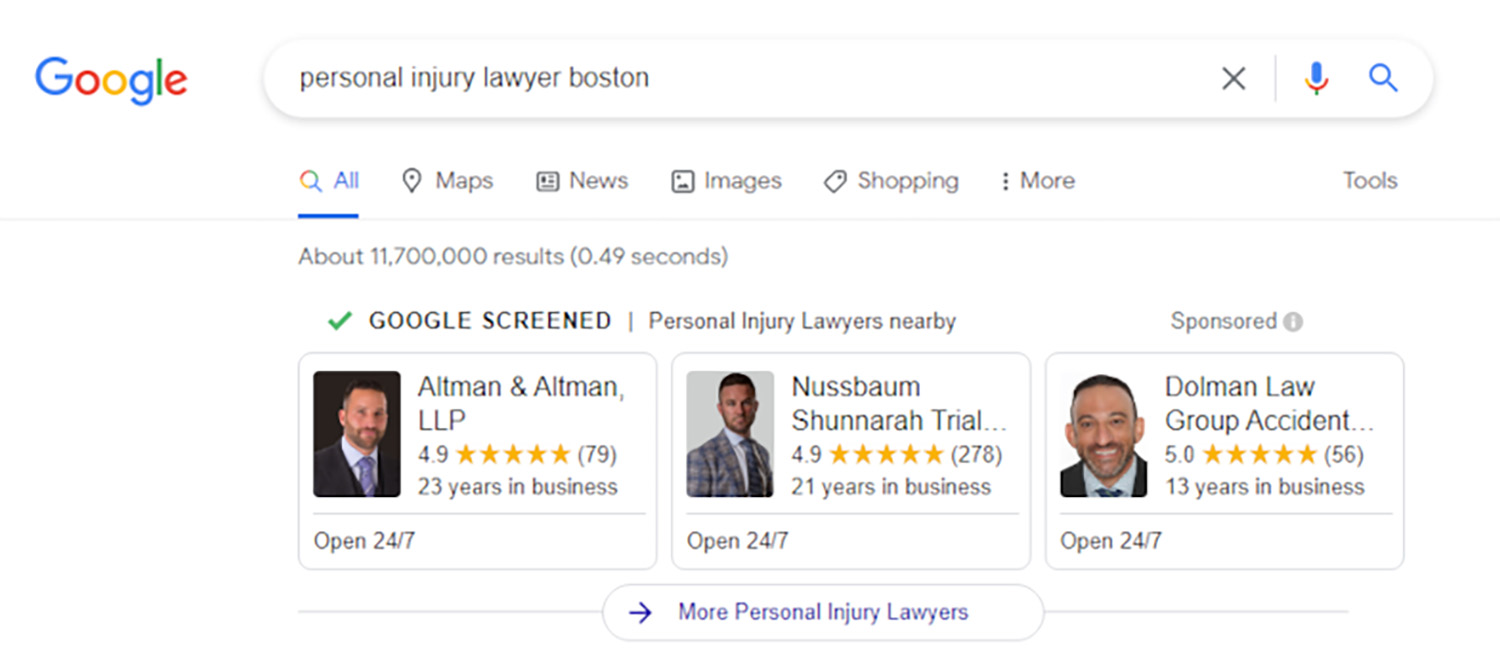
Task: Click the green Google Screened checkmark
Action: [339, 320]
